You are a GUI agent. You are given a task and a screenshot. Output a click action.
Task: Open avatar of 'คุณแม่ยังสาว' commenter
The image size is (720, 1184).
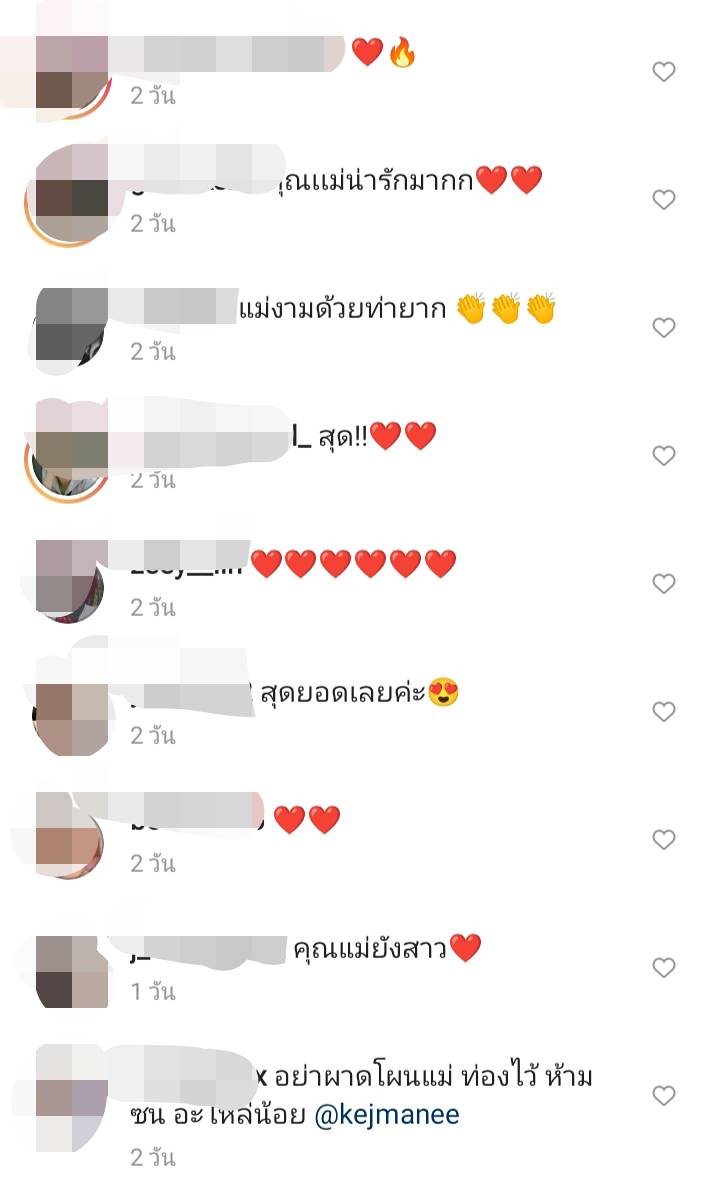click(x=69, y=970)
